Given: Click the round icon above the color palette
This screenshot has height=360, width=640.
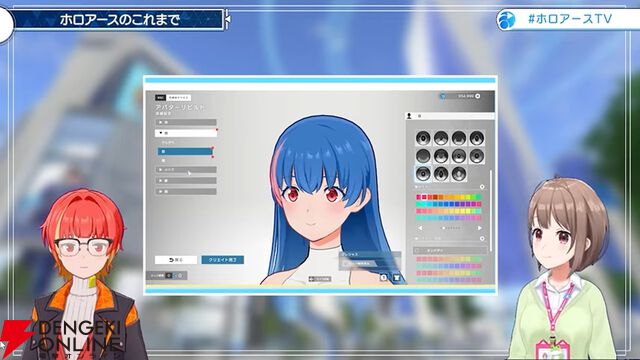Looking at the screenshot, I should coord(482,187).
